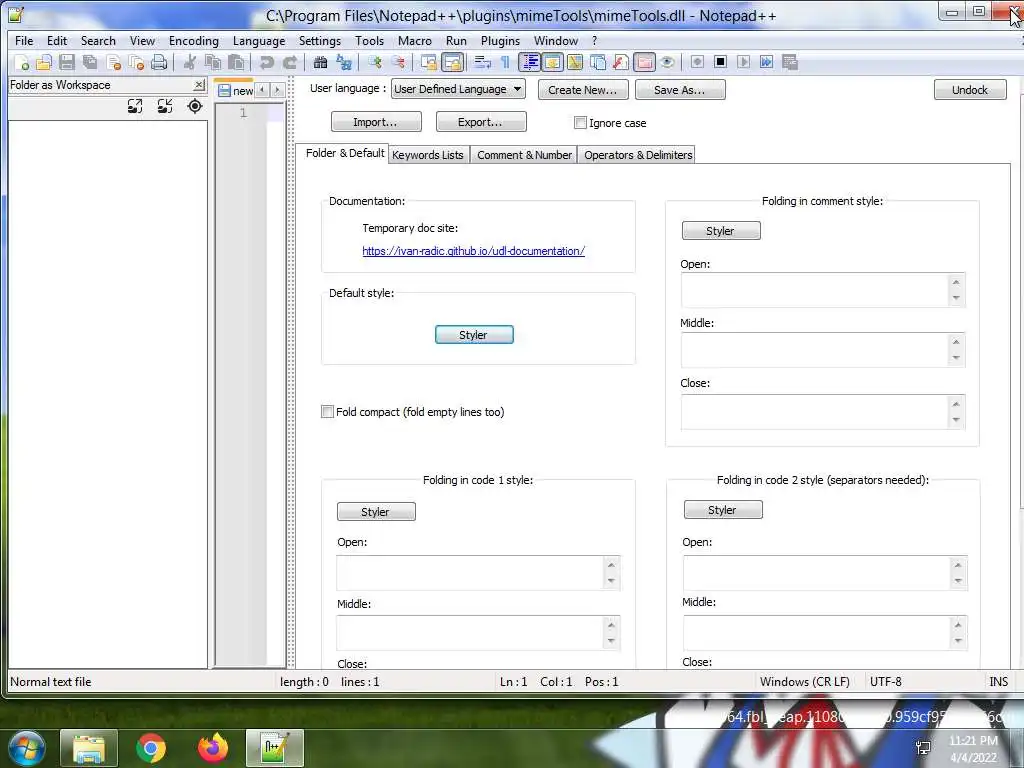Click the Save All toolbar icon
This screenshot has width=1024, height=768.
tap(89, 62)
